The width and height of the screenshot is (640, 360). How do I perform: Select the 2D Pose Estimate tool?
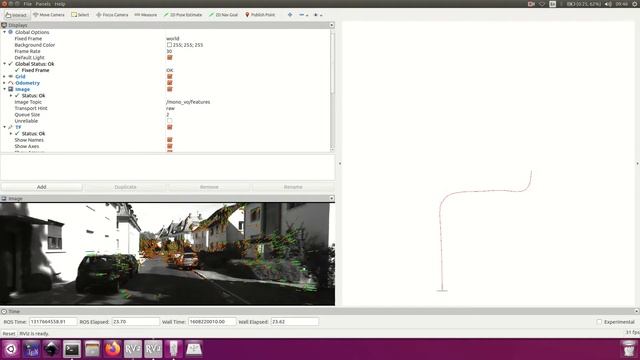[x=182, y=15]
